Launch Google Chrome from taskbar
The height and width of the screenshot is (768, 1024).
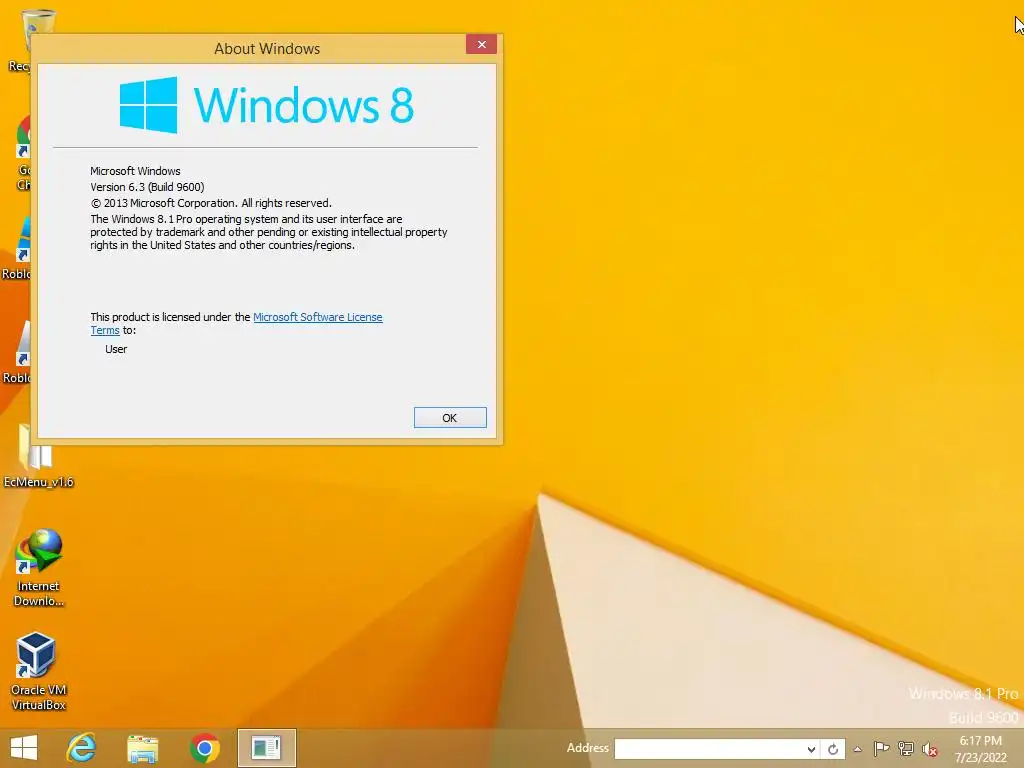pos(204,748)
